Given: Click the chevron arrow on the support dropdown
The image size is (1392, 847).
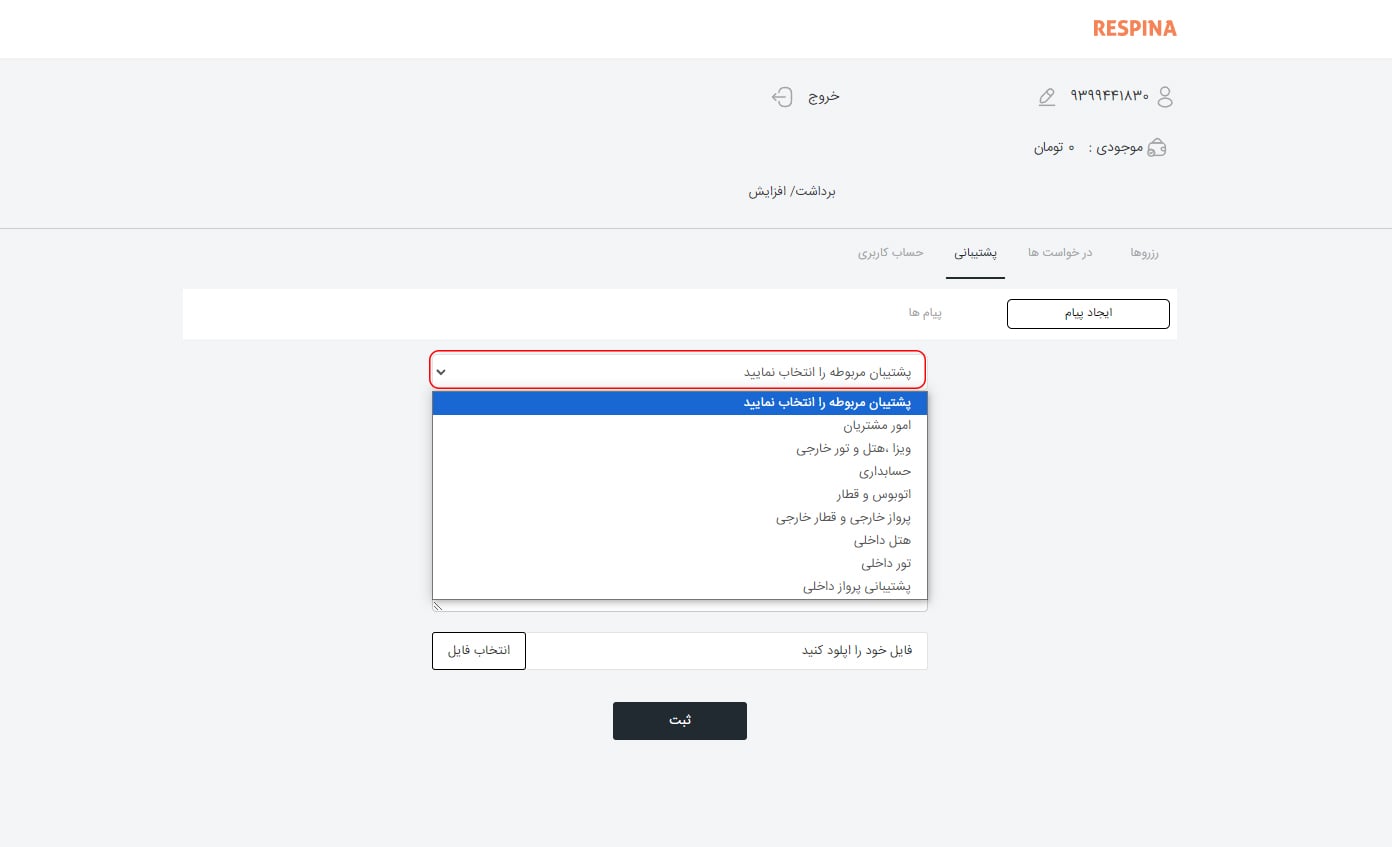Looking at the screenshot, I should [x=441, y=371].
